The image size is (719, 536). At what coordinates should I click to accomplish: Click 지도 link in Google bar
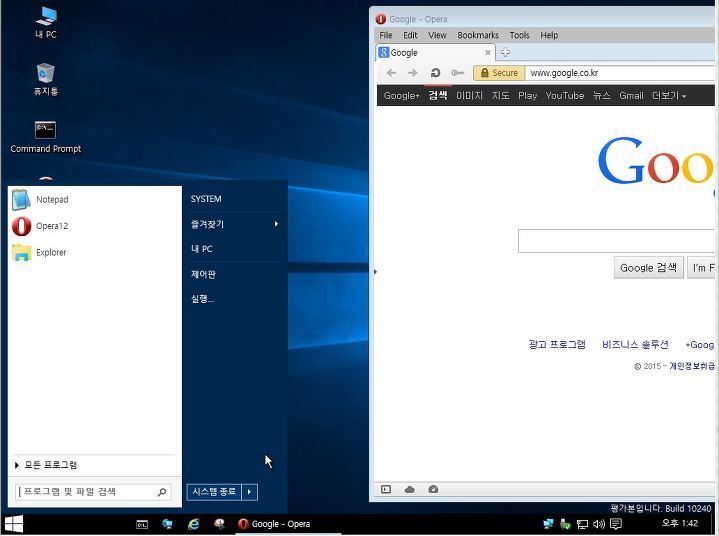500,96
